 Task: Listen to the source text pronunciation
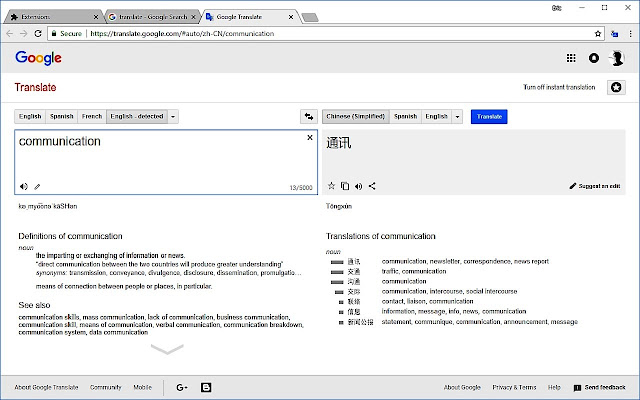24,187
